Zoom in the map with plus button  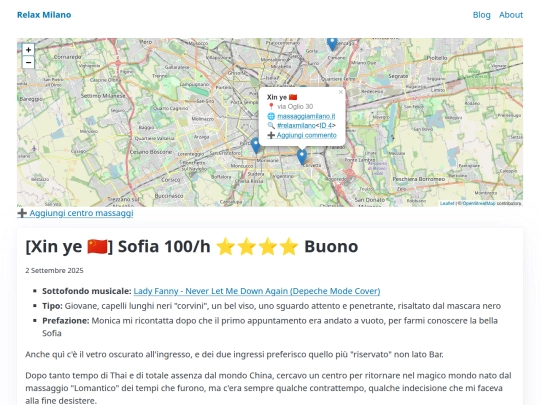pos(28,50)
